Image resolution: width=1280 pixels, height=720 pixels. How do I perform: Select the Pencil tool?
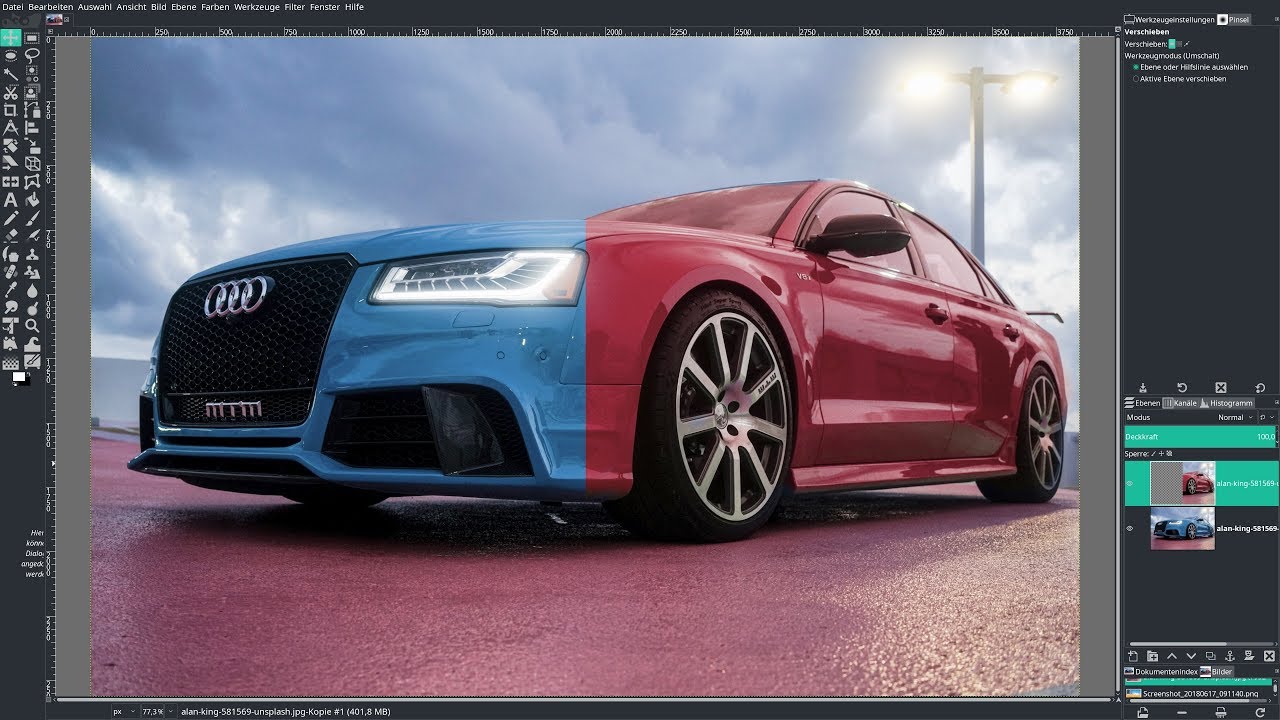point(10,220)
